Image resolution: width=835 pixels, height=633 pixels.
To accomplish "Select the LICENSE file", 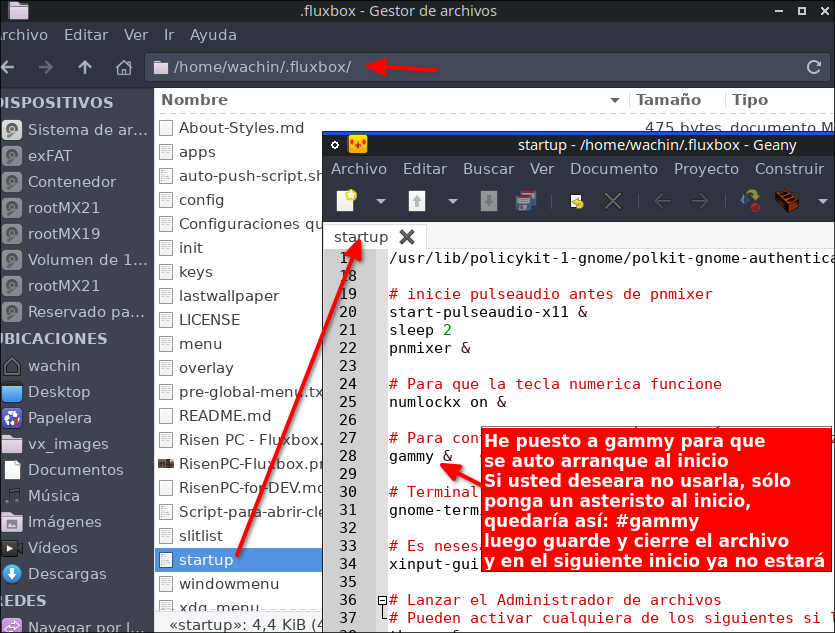I will coord(209,320).
